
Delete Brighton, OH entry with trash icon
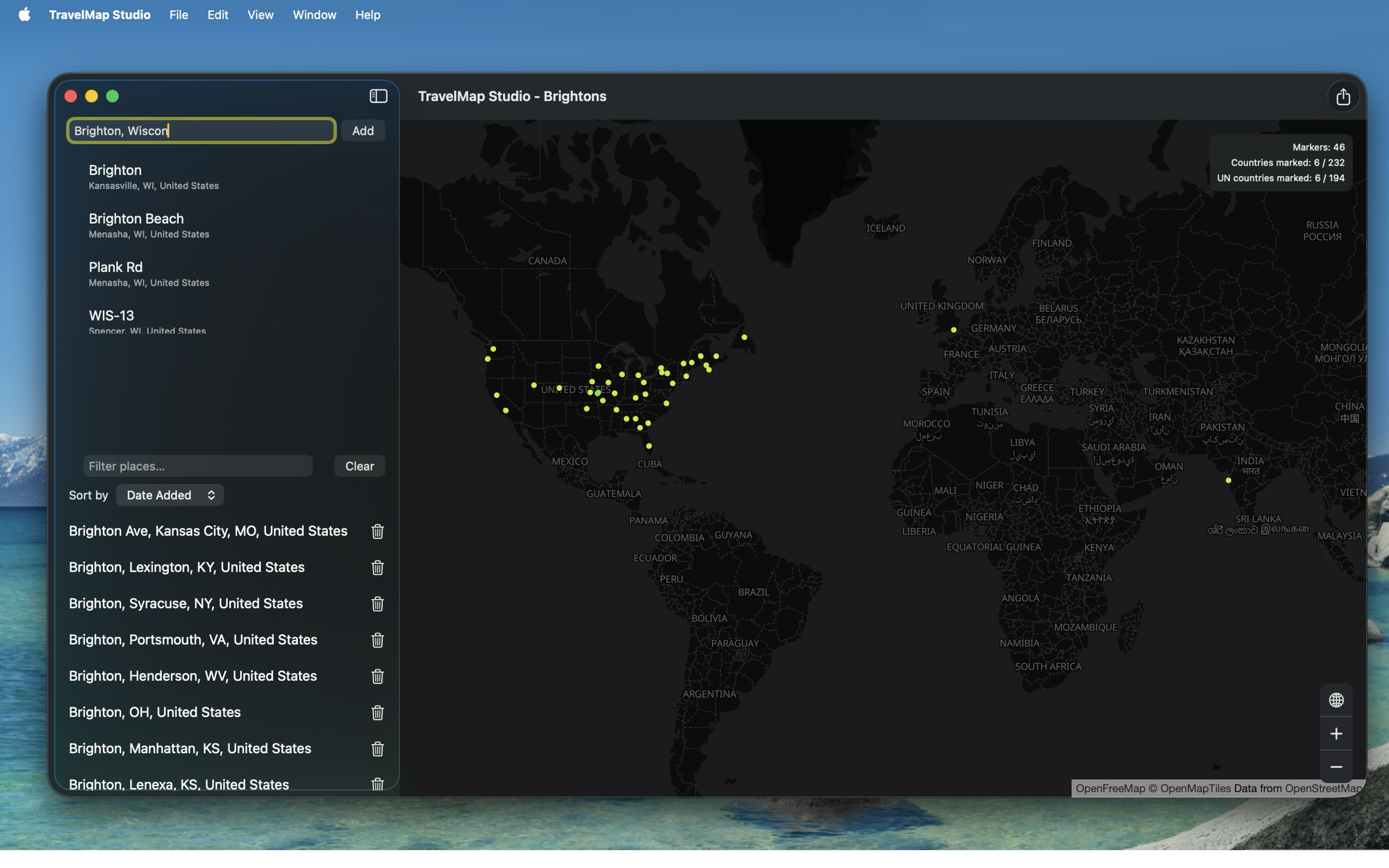[377, 712]
